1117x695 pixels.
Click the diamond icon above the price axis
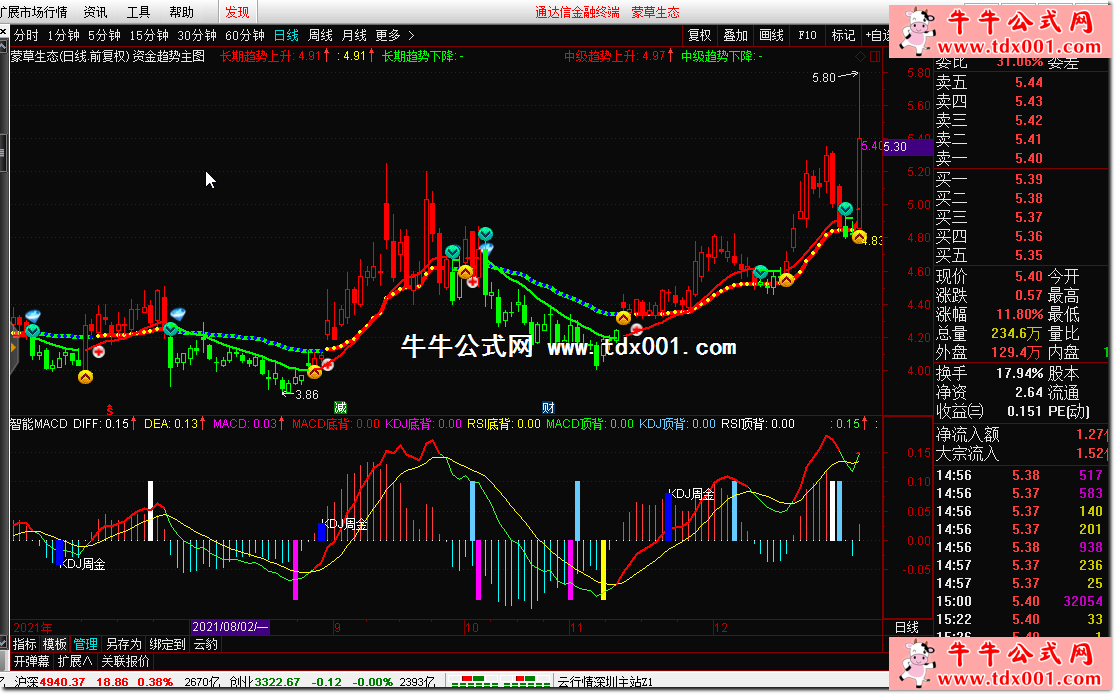pos(861,56)
